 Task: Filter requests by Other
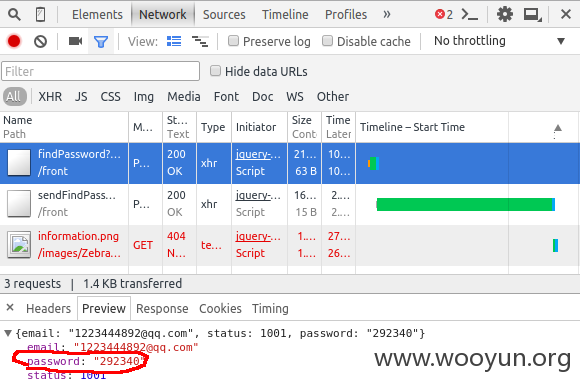pos(333,97)
